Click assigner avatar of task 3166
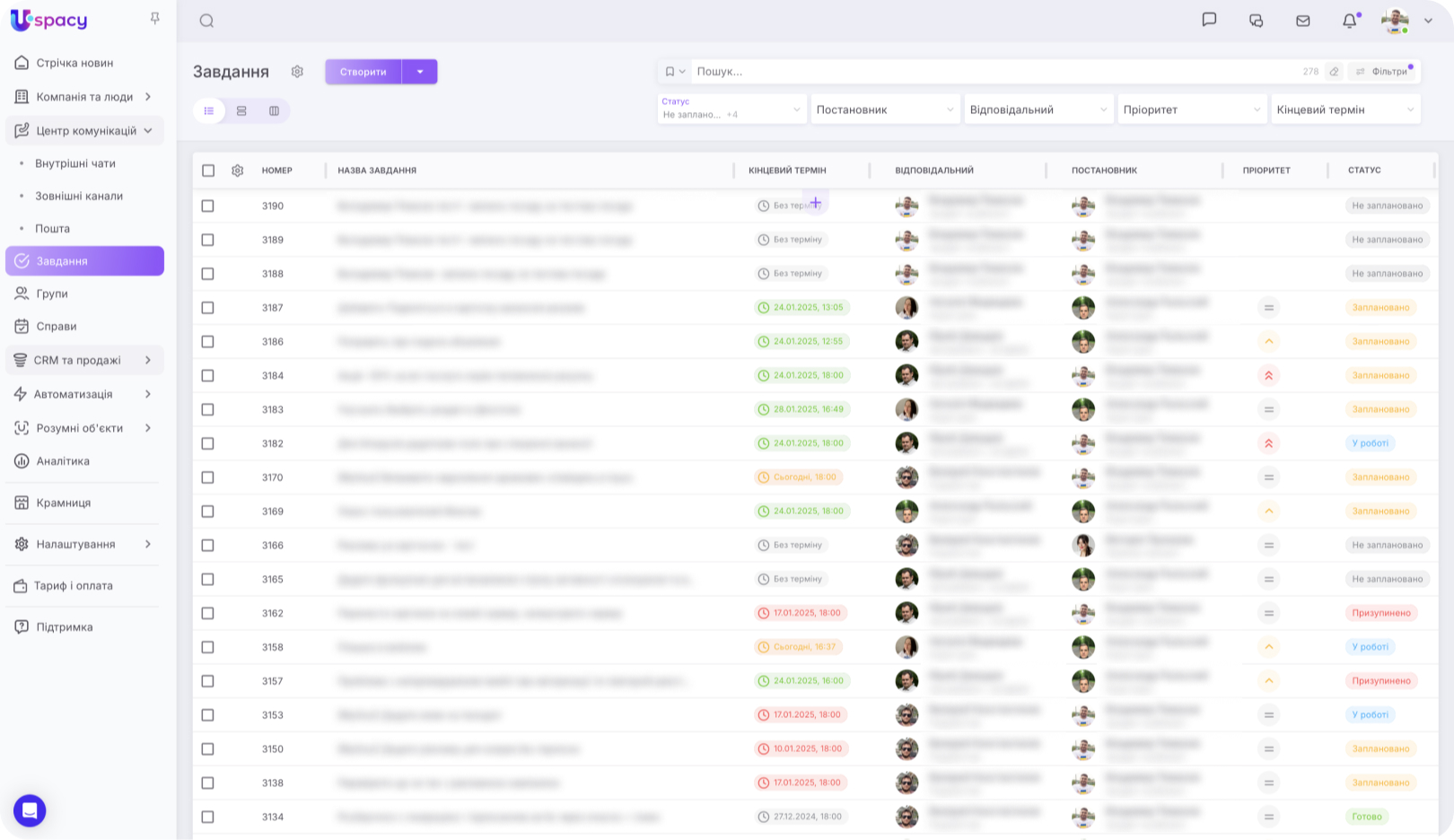This screenshot has width=1454, height=840. (x=1083, y=545)
